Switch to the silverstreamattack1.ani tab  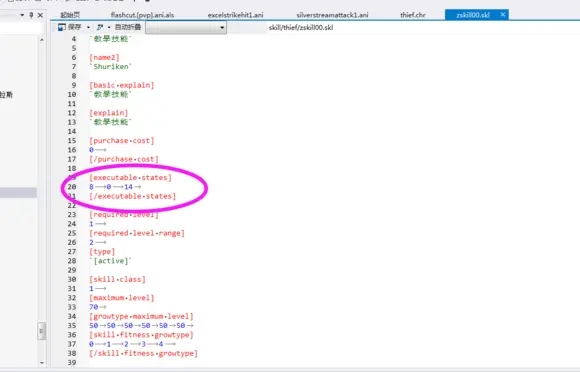click(x=332, y=15)
